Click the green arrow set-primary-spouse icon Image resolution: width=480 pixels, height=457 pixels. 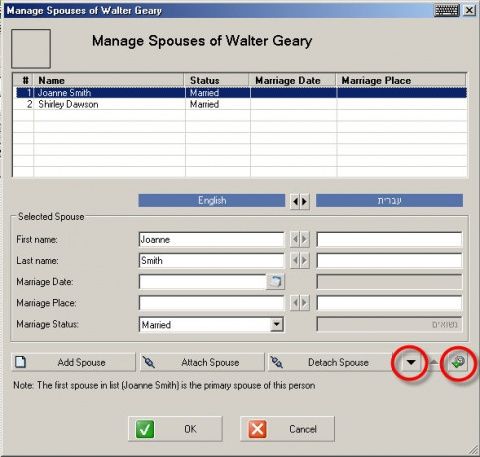pos(458,362)
